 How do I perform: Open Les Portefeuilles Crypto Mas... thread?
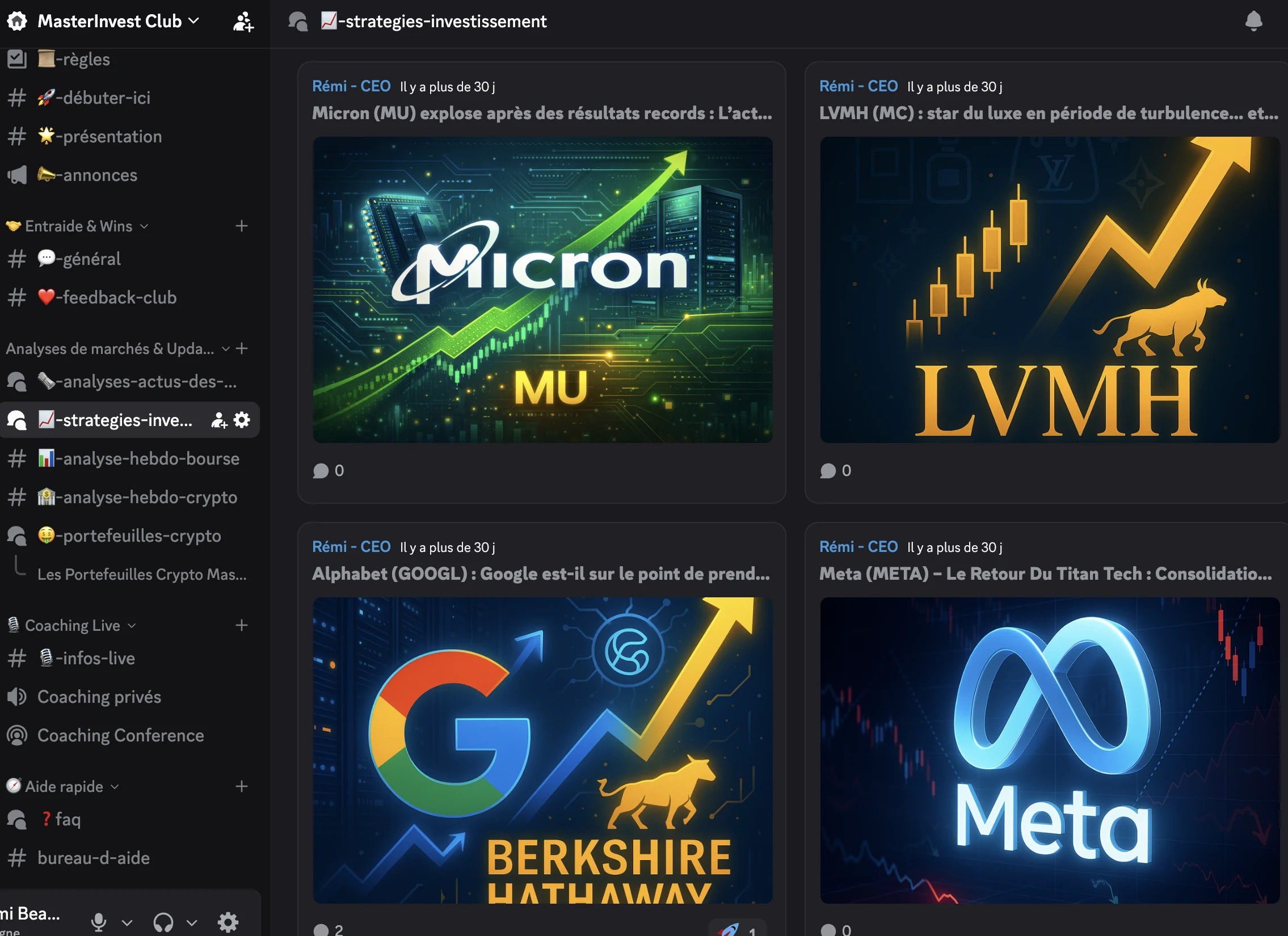[x=142, y=575]
